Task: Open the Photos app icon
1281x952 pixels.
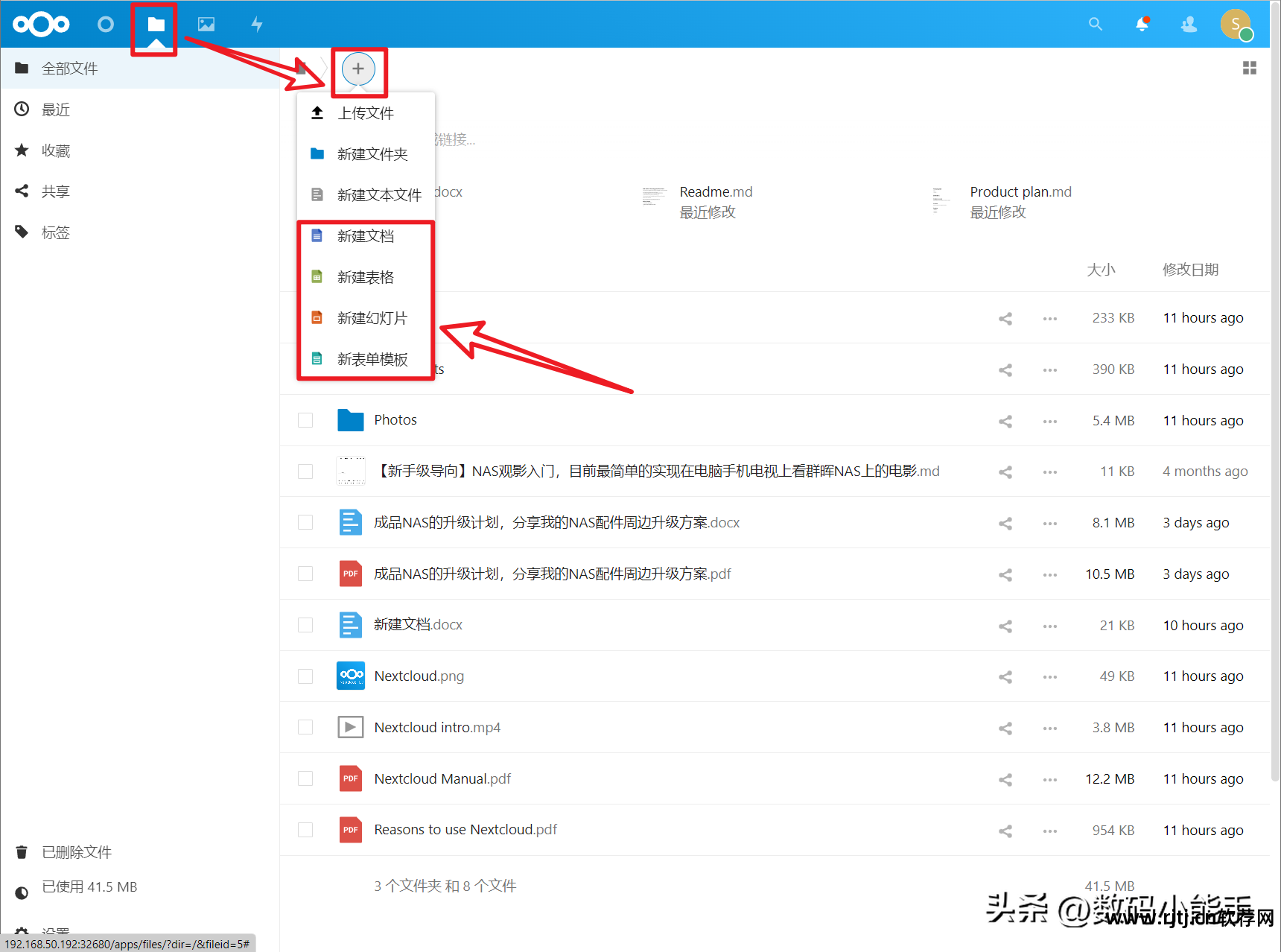Action: [206, 25]
